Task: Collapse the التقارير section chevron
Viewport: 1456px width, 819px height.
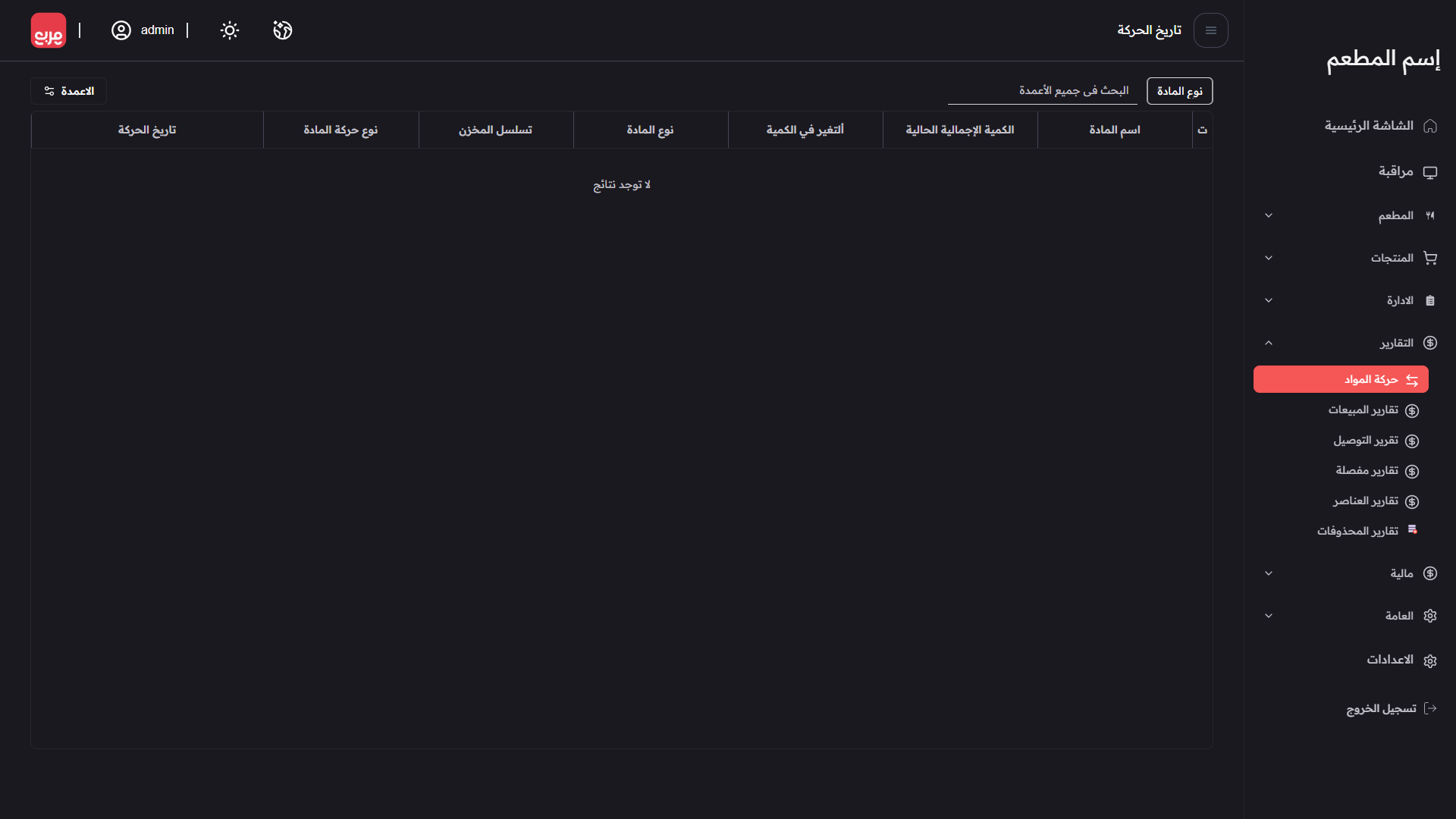Action: [x=1269, y=344]
